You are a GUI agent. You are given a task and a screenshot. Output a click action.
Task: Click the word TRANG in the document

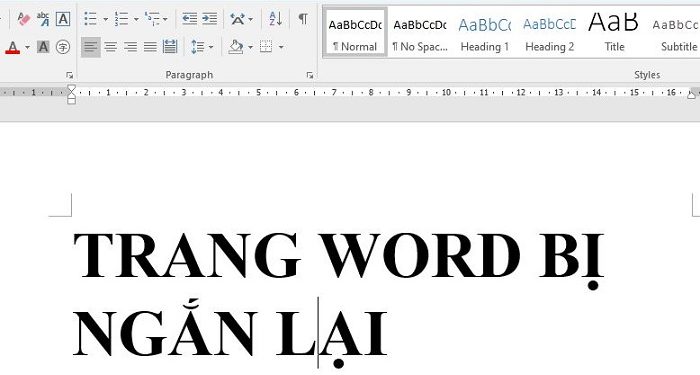point(187,256)
